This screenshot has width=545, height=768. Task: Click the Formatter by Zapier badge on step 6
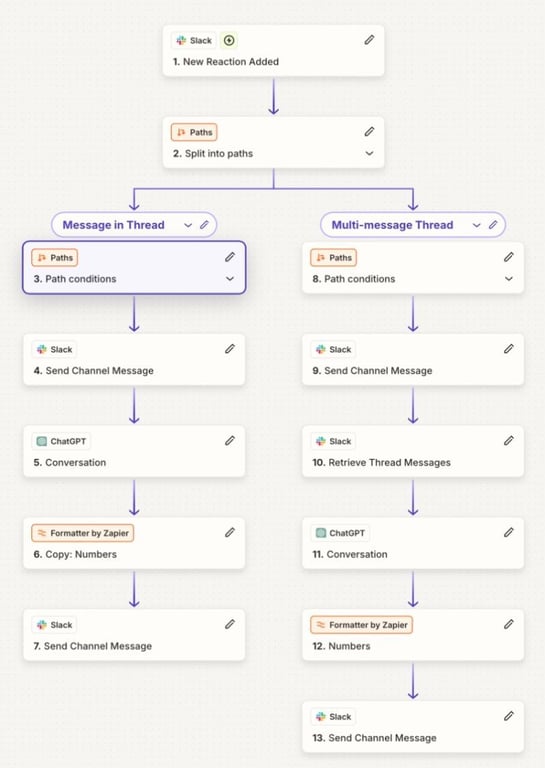tap(83, 533)
